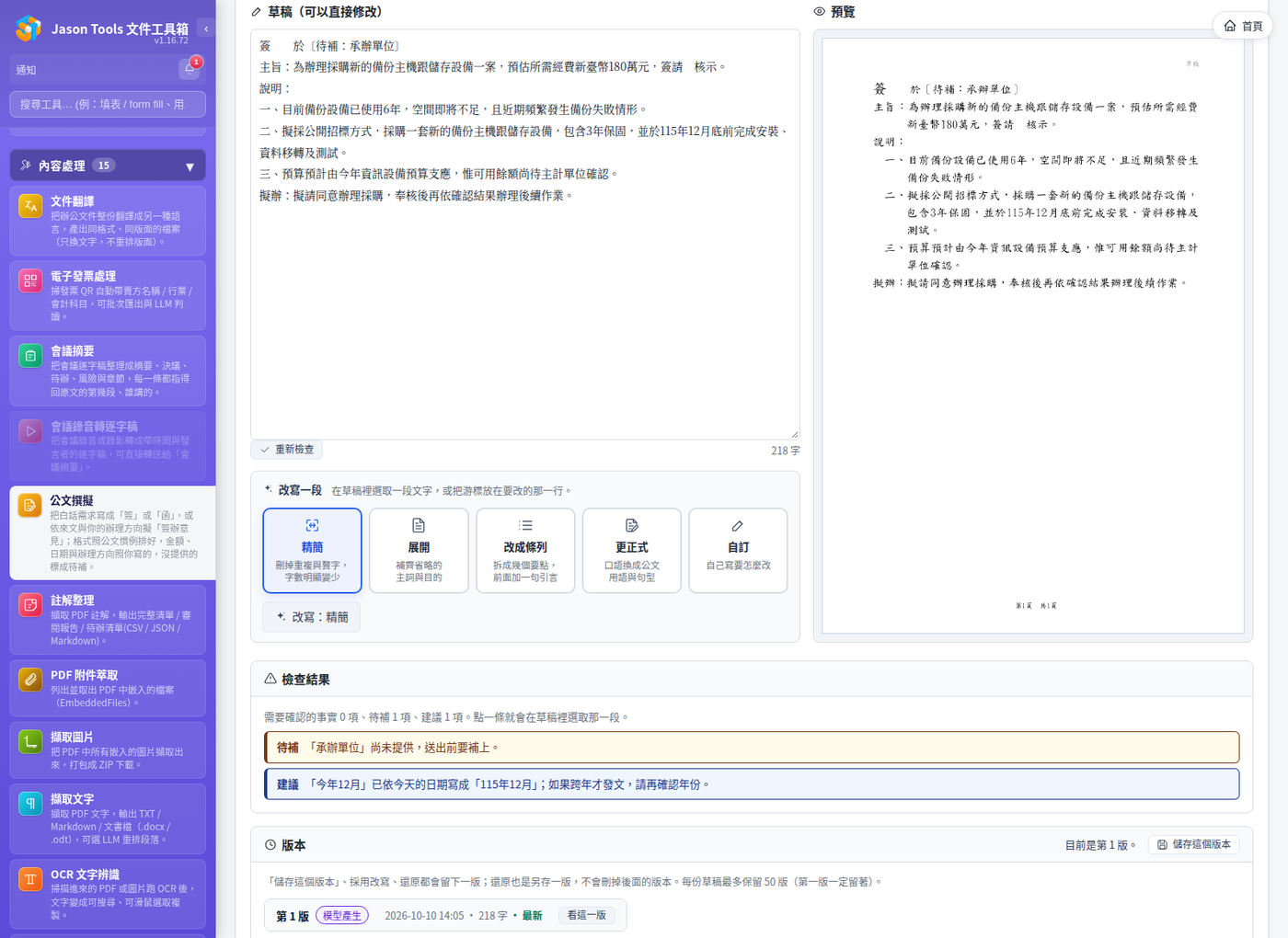Click the 建議 今年12月 check result
Image resolution: width=1288 pixels, height=938 pixels.
752,784
